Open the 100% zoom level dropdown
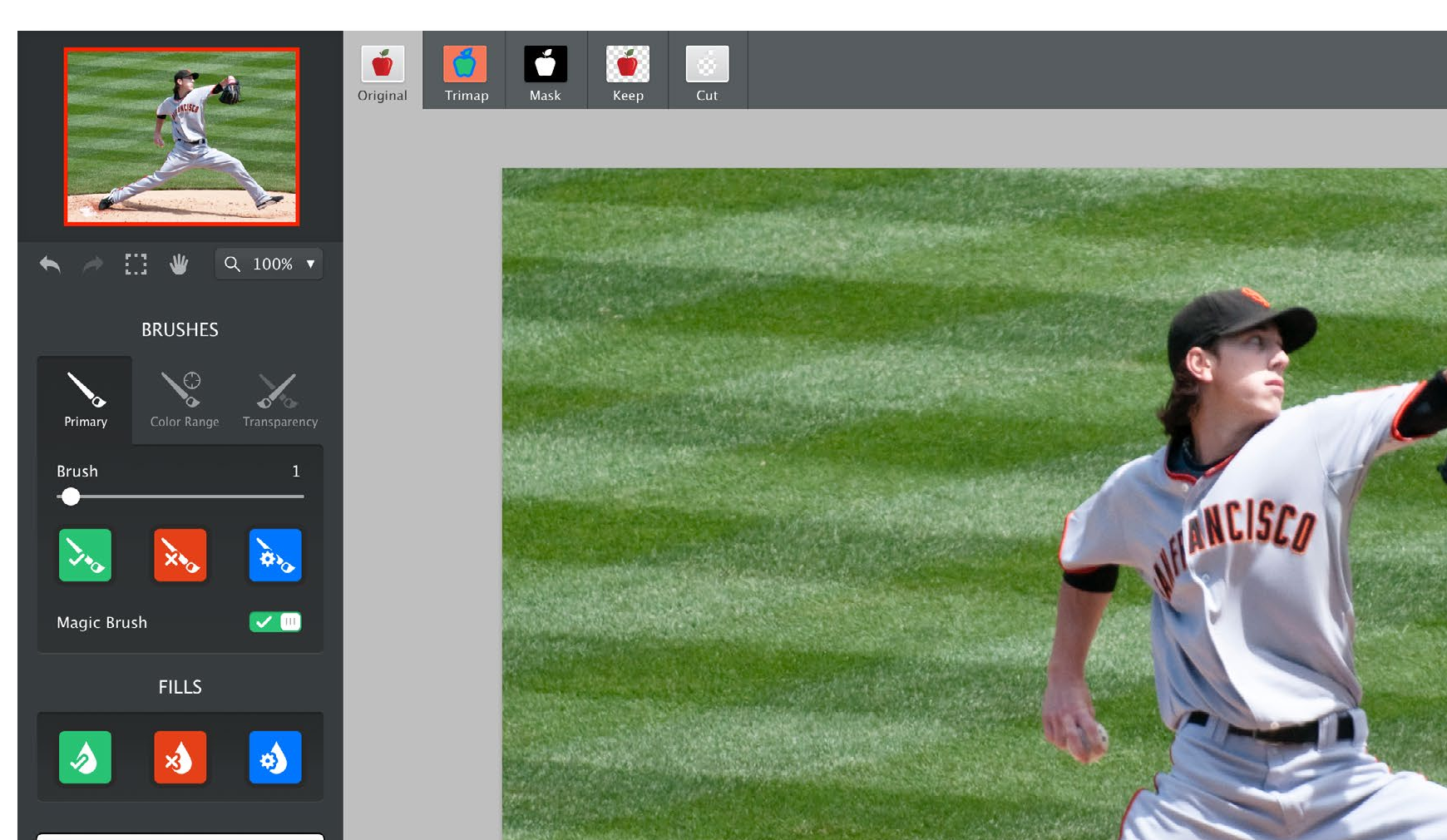This screenshot has width=1447, height=840. (269, 264)
